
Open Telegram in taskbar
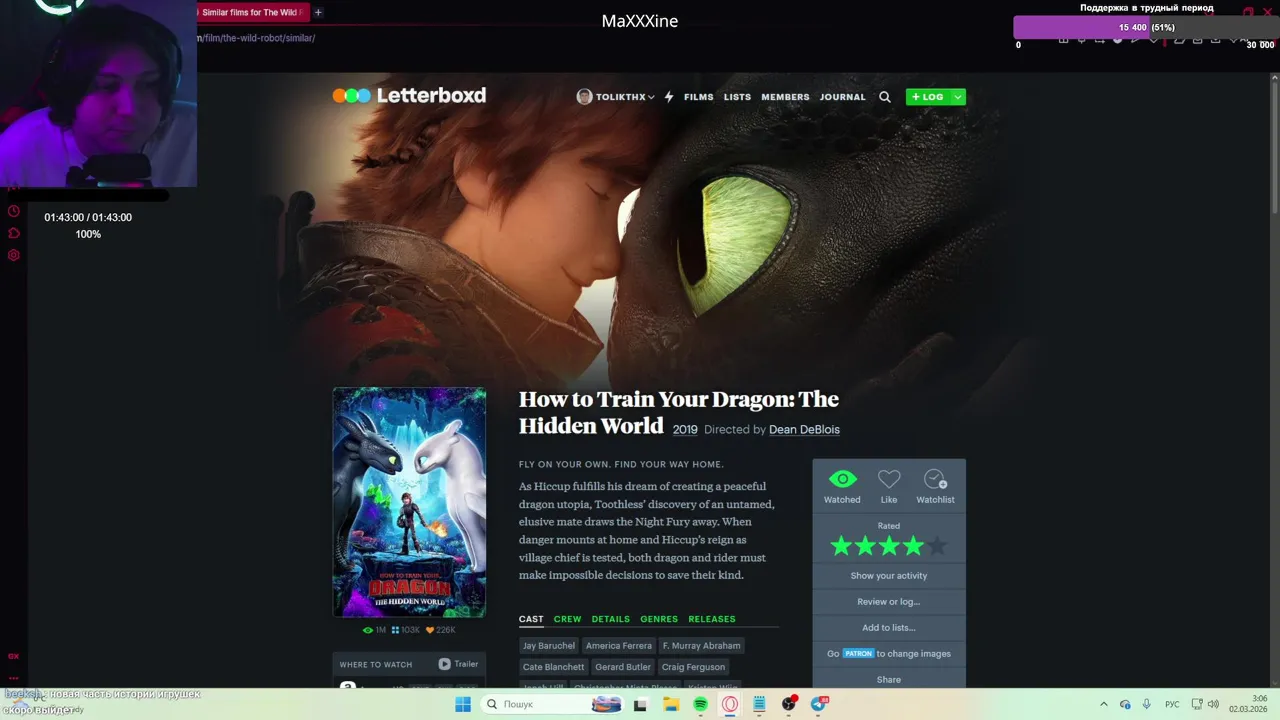coord(819,705)
